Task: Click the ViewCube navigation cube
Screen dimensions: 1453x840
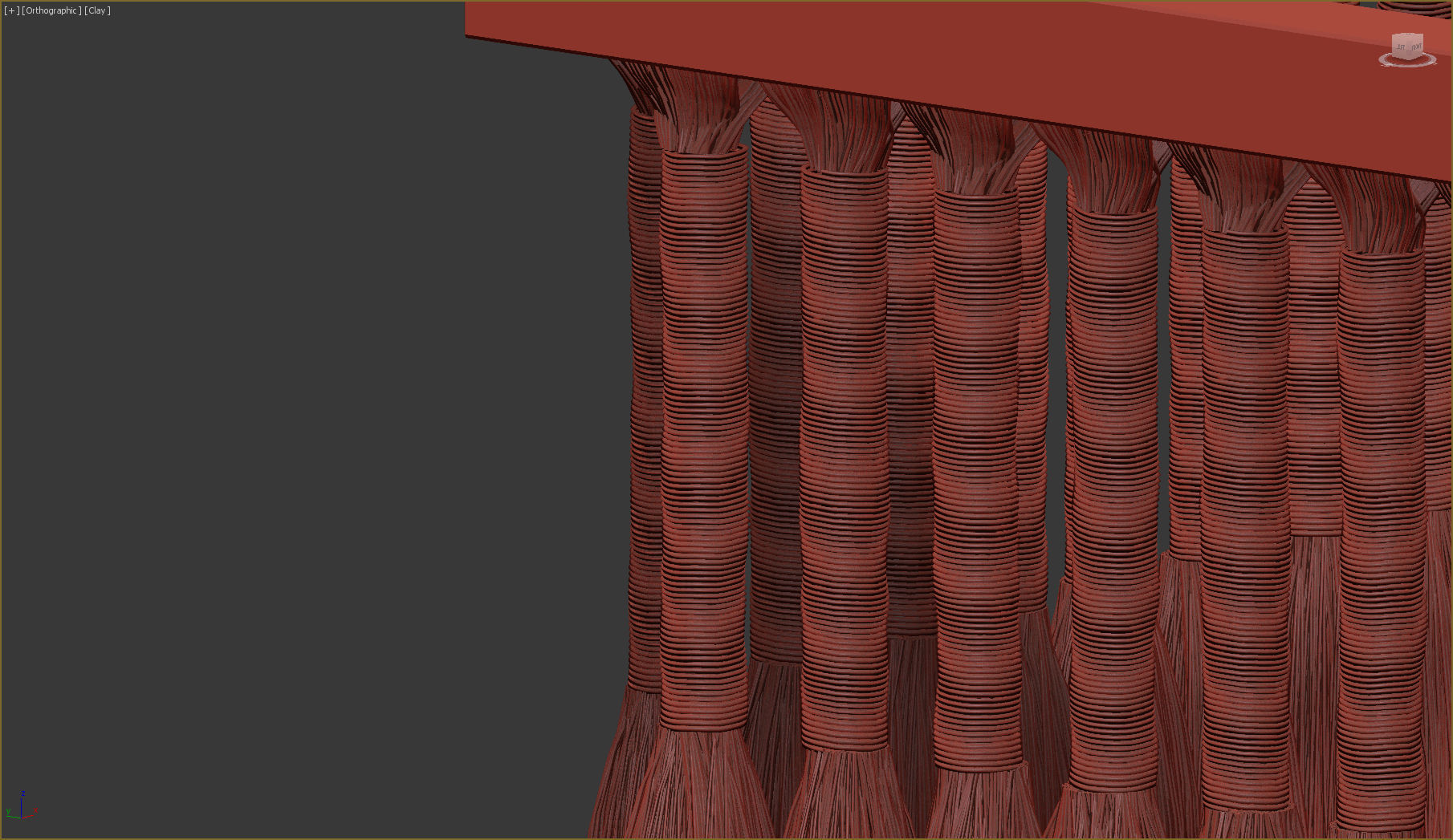Action: [x=1407, y=45]
